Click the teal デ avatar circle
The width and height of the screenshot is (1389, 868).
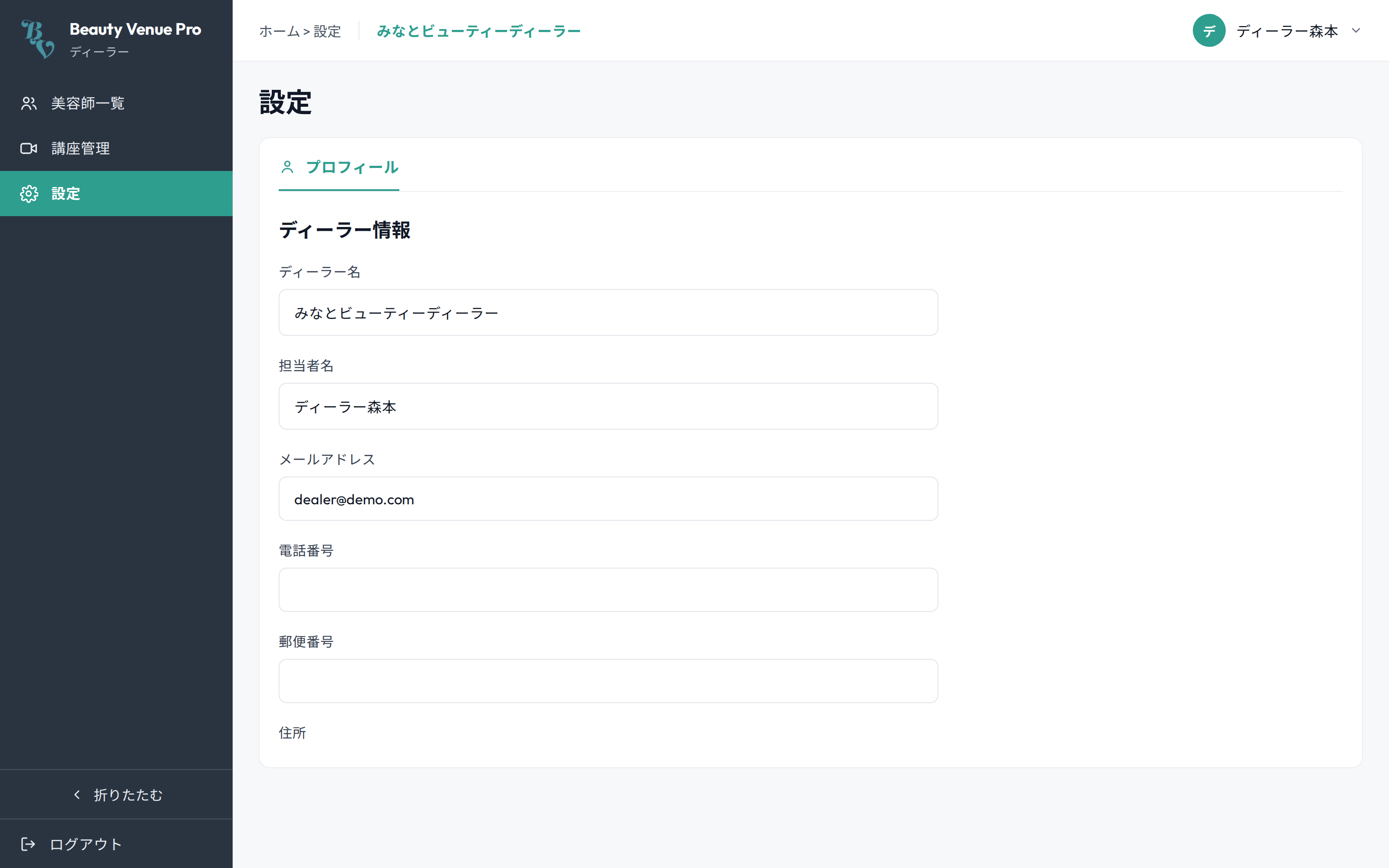[x=1209, y=31]
